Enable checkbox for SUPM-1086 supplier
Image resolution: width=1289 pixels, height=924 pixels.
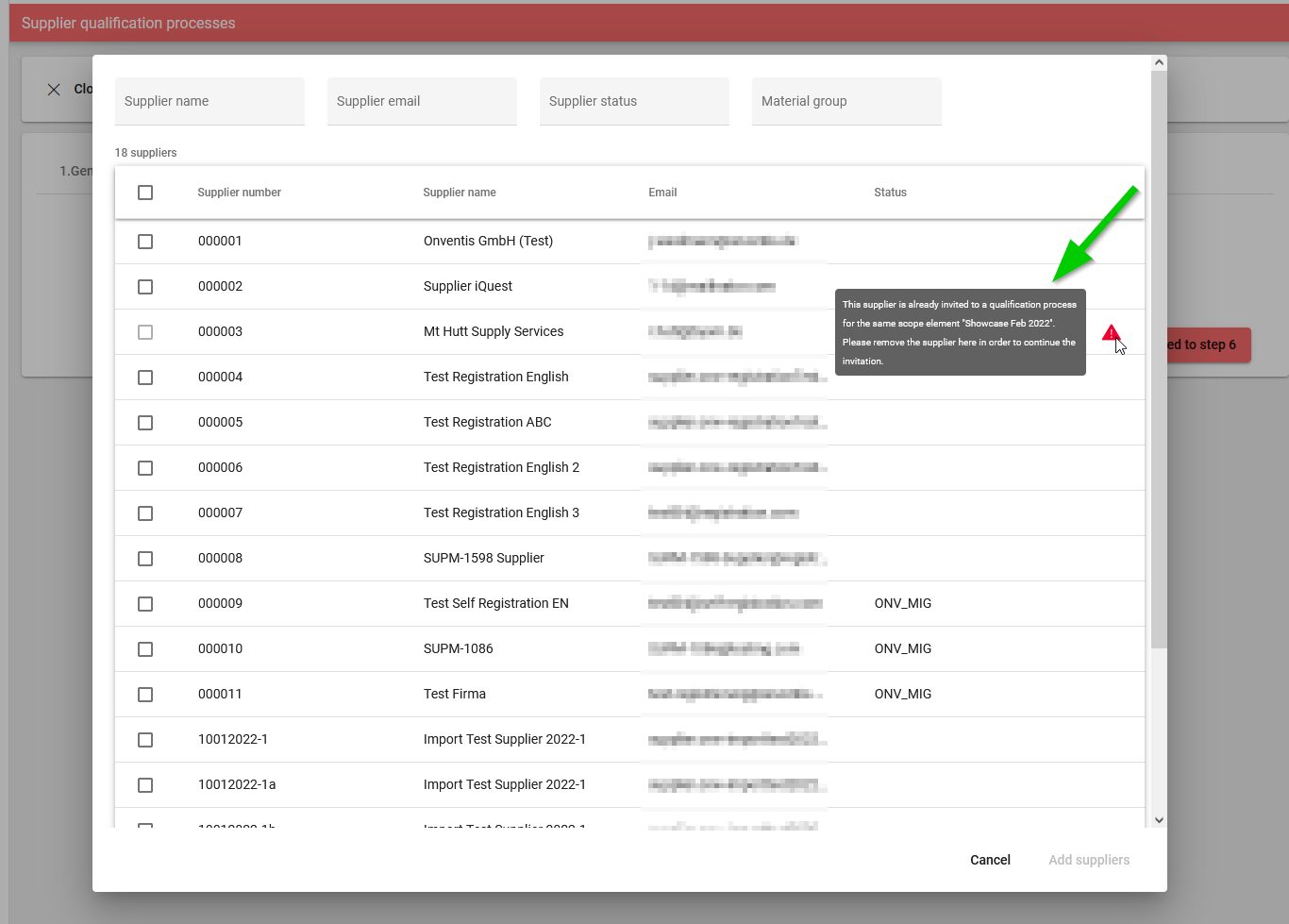pos(145,649)
